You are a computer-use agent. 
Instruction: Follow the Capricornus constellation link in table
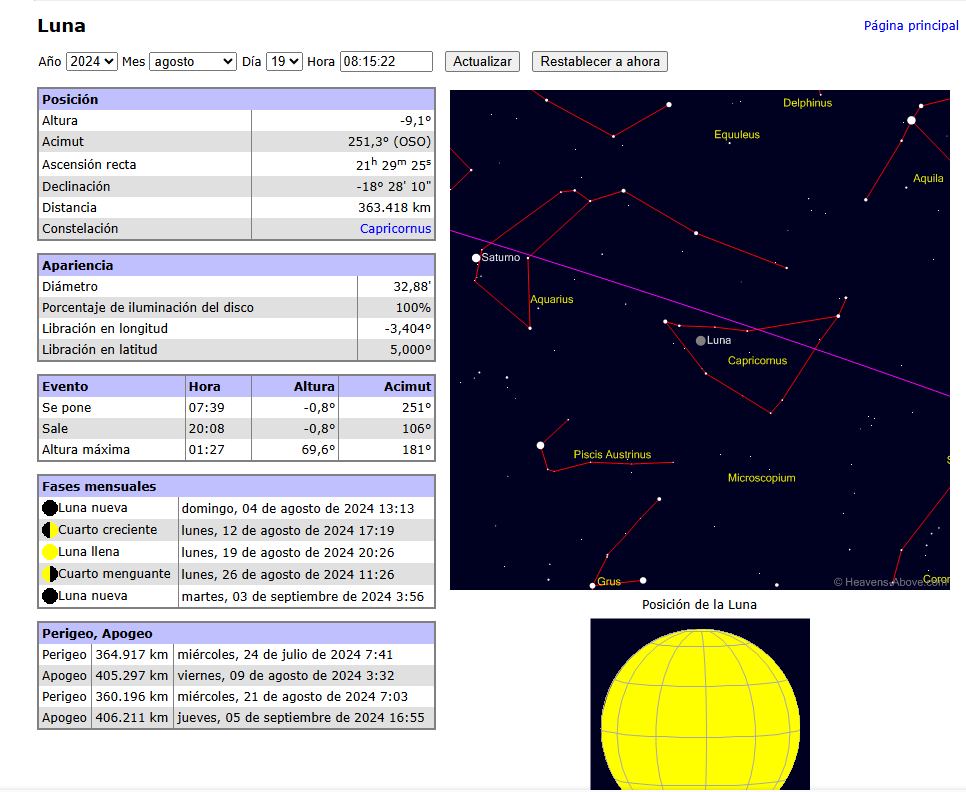pos(395,229)
